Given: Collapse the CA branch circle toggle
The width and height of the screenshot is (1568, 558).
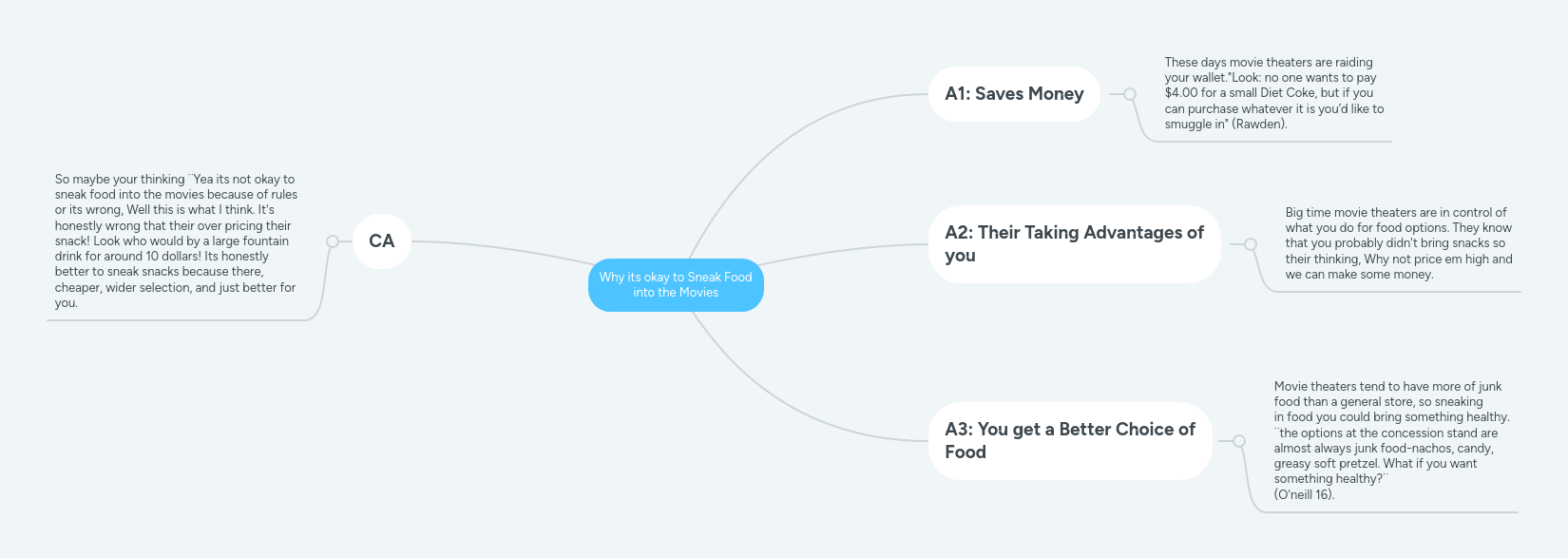Looking at the screenshot, I should (333, 241).
